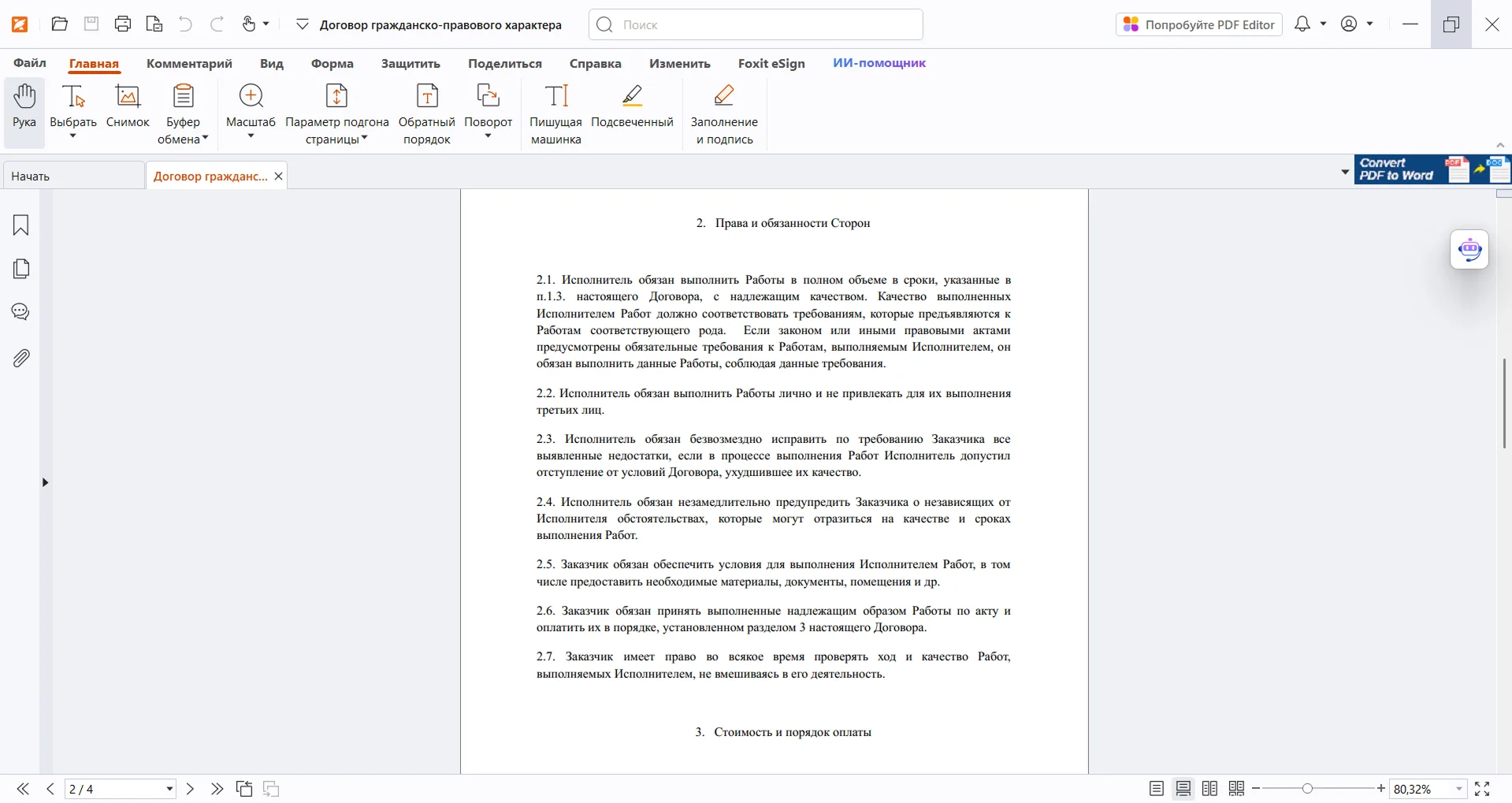The image size is (1512, 803).
Task: Click the touch mode hand icon
Action: point(249,24)
